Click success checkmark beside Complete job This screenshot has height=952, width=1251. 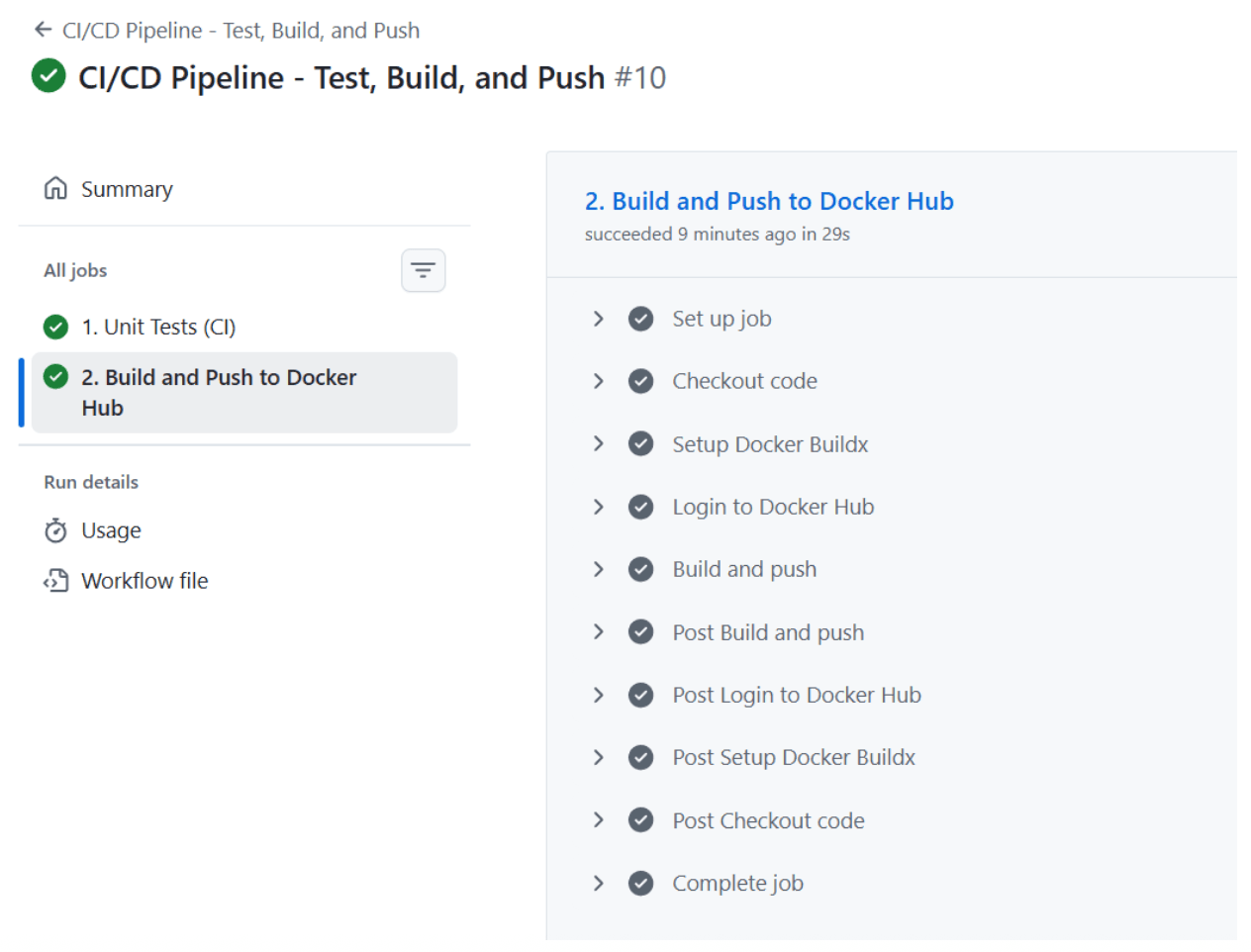[640, 883]
